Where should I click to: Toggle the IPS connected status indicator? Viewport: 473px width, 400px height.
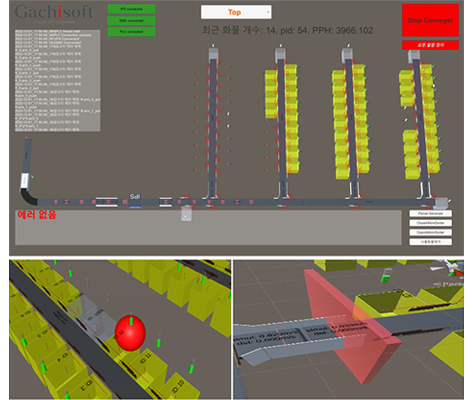131,9
